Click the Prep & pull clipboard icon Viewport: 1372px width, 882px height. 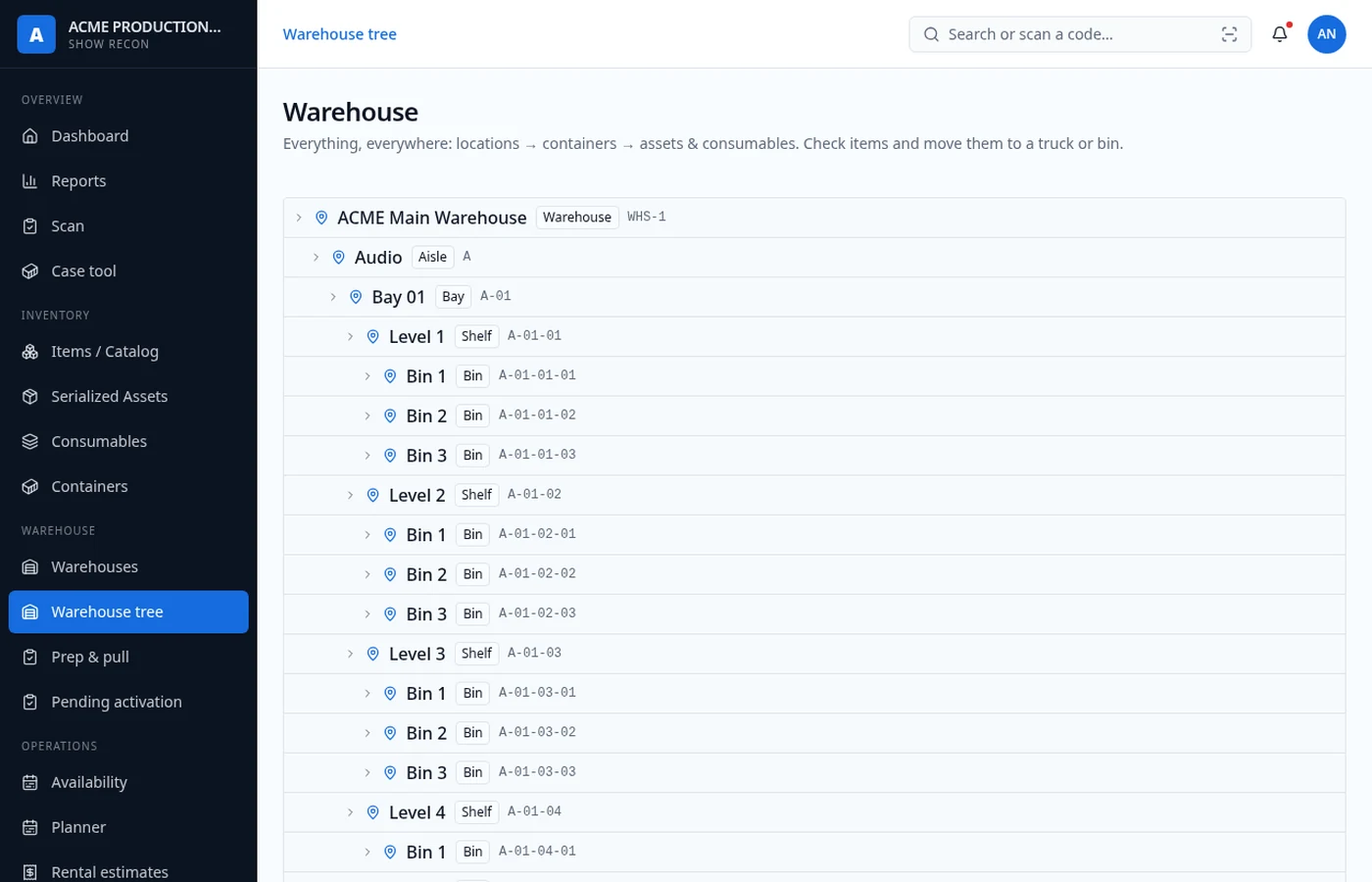coord(30,658)
